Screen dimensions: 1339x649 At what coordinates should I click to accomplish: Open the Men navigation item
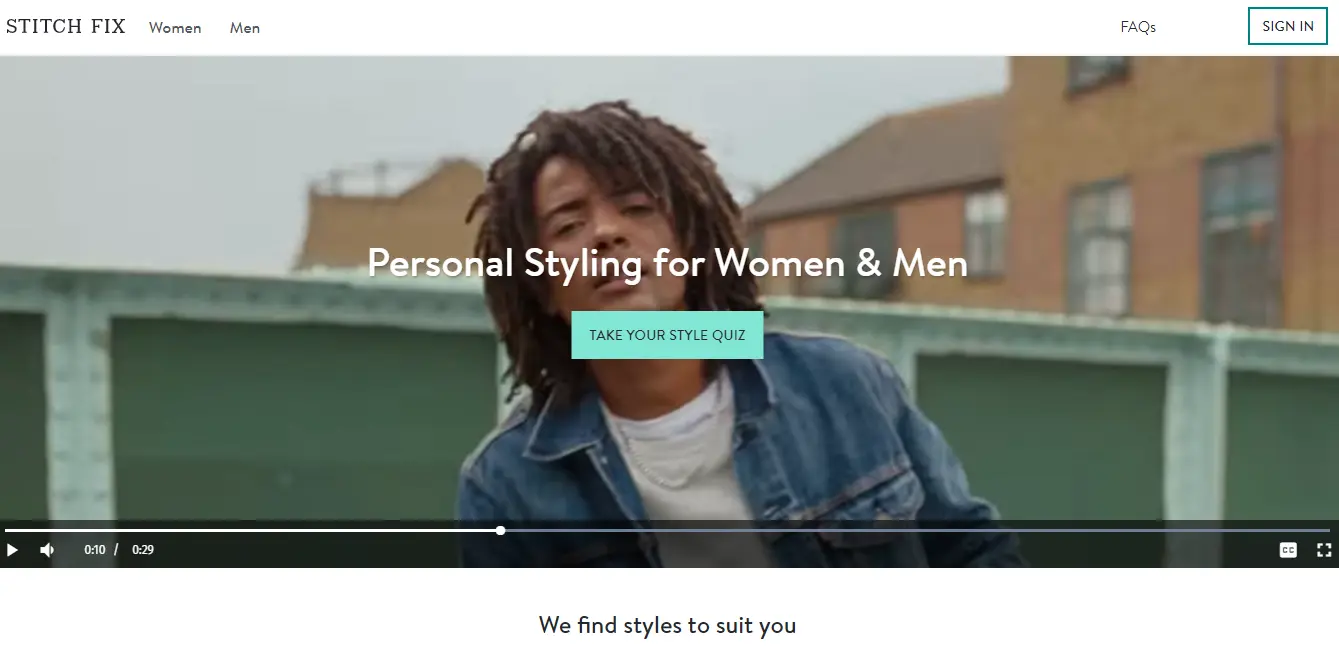pyautogui.click(x=245, y=28)
